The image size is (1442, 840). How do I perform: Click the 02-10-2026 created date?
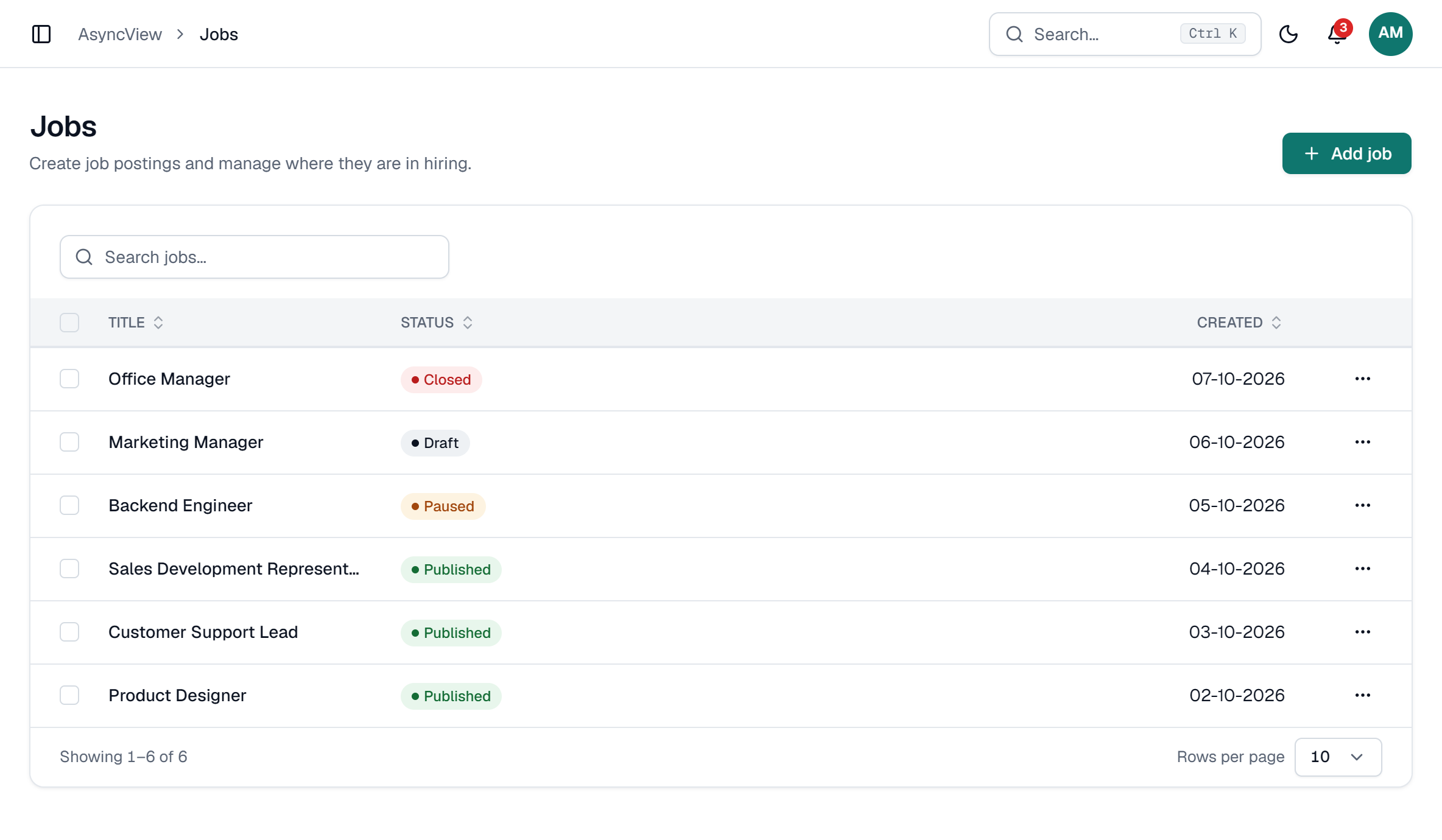(1237, 695)
